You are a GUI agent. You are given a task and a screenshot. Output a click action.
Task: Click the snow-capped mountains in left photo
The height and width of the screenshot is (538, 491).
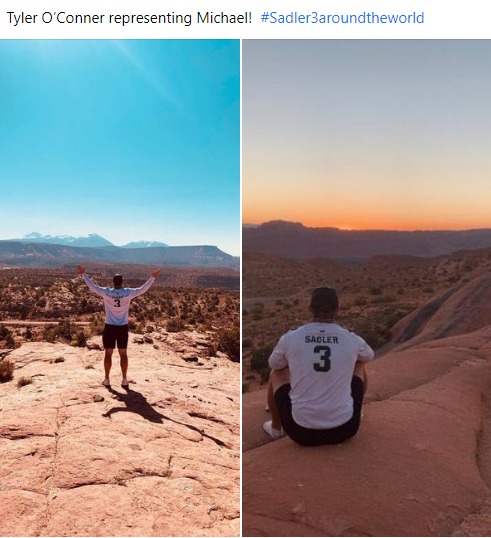point(93,239)
